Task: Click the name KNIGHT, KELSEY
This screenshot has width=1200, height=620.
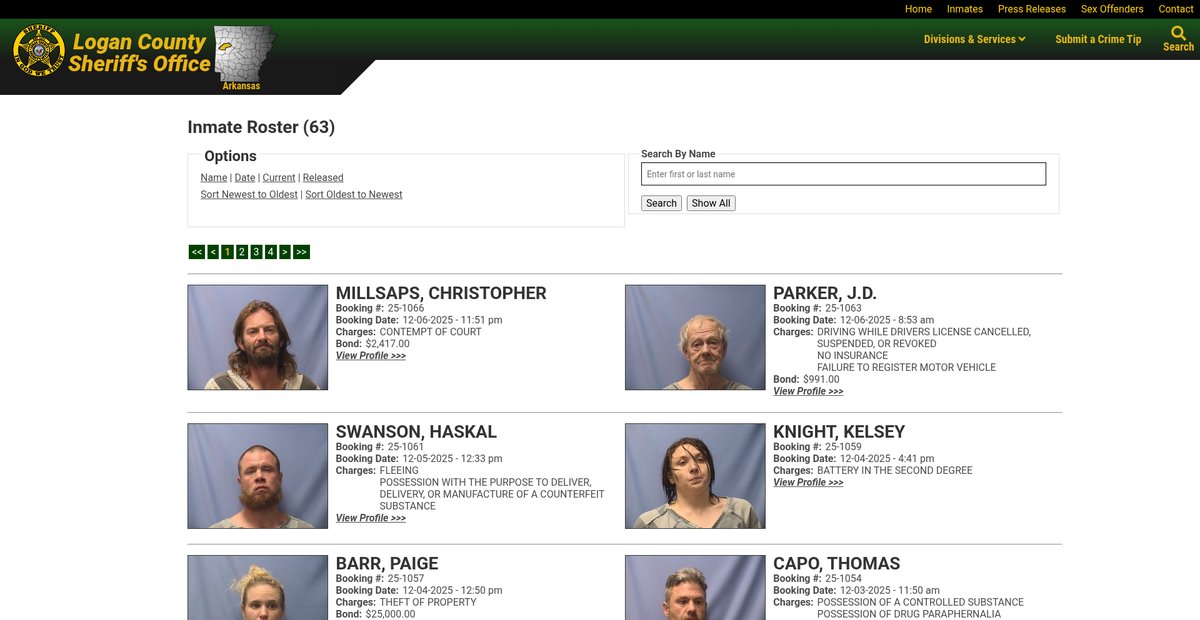Action: point(839,432)
